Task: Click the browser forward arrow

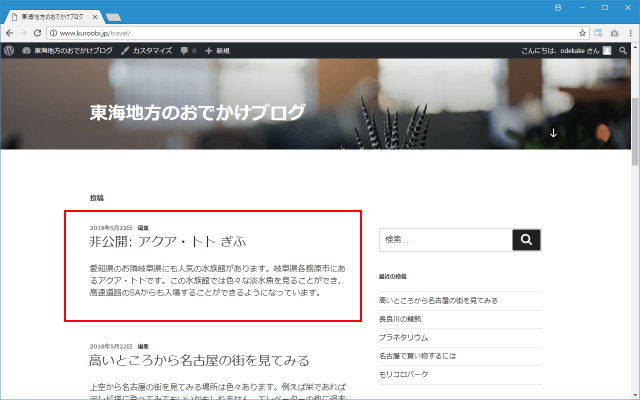Action: click(x=23, y=33)
